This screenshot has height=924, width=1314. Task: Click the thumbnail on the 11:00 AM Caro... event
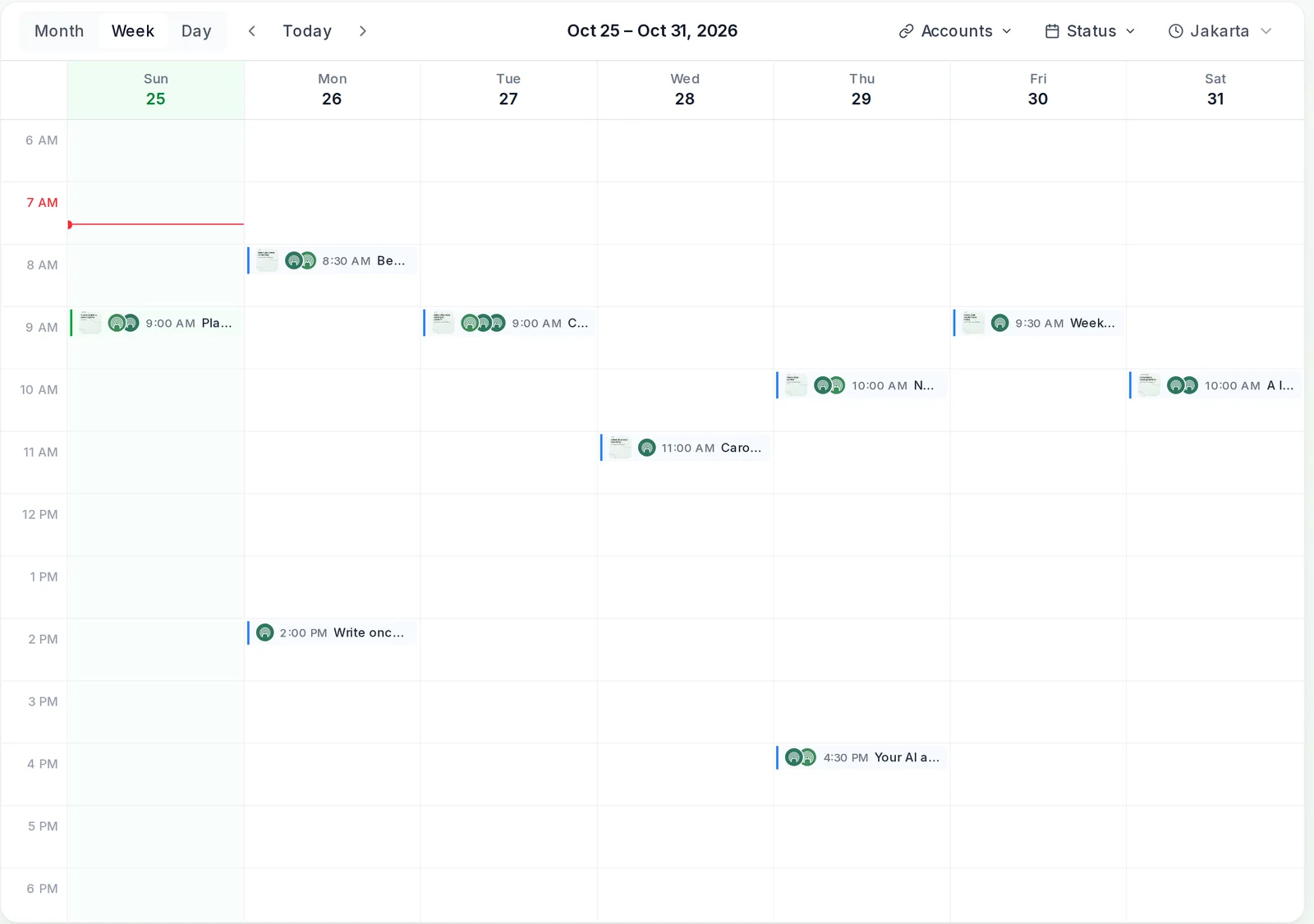[x=620, y=448]
